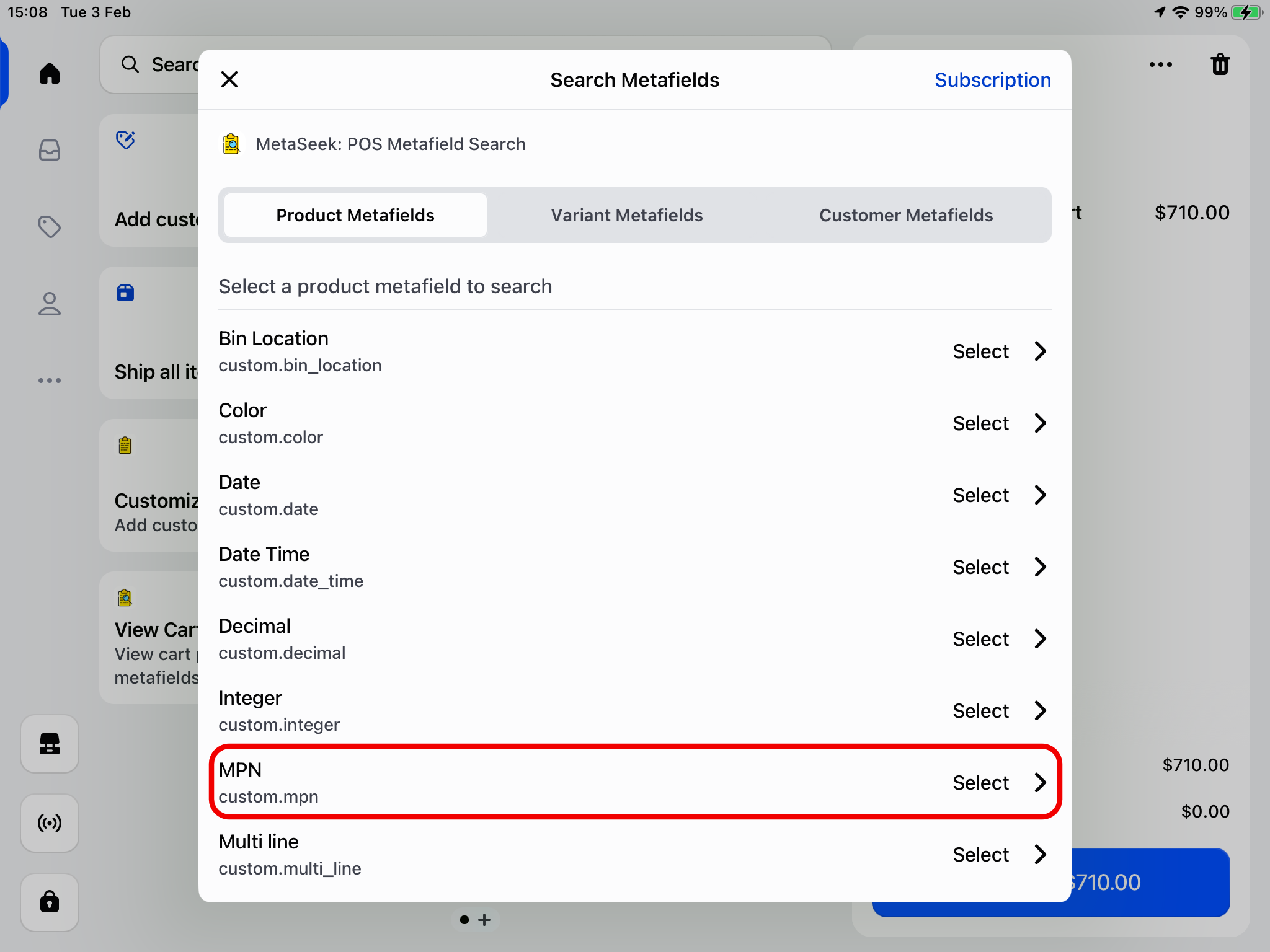This screenshot has height=952, width=1270.
Task: Expand Bin Location chevron
Action: click(1041, 351)
